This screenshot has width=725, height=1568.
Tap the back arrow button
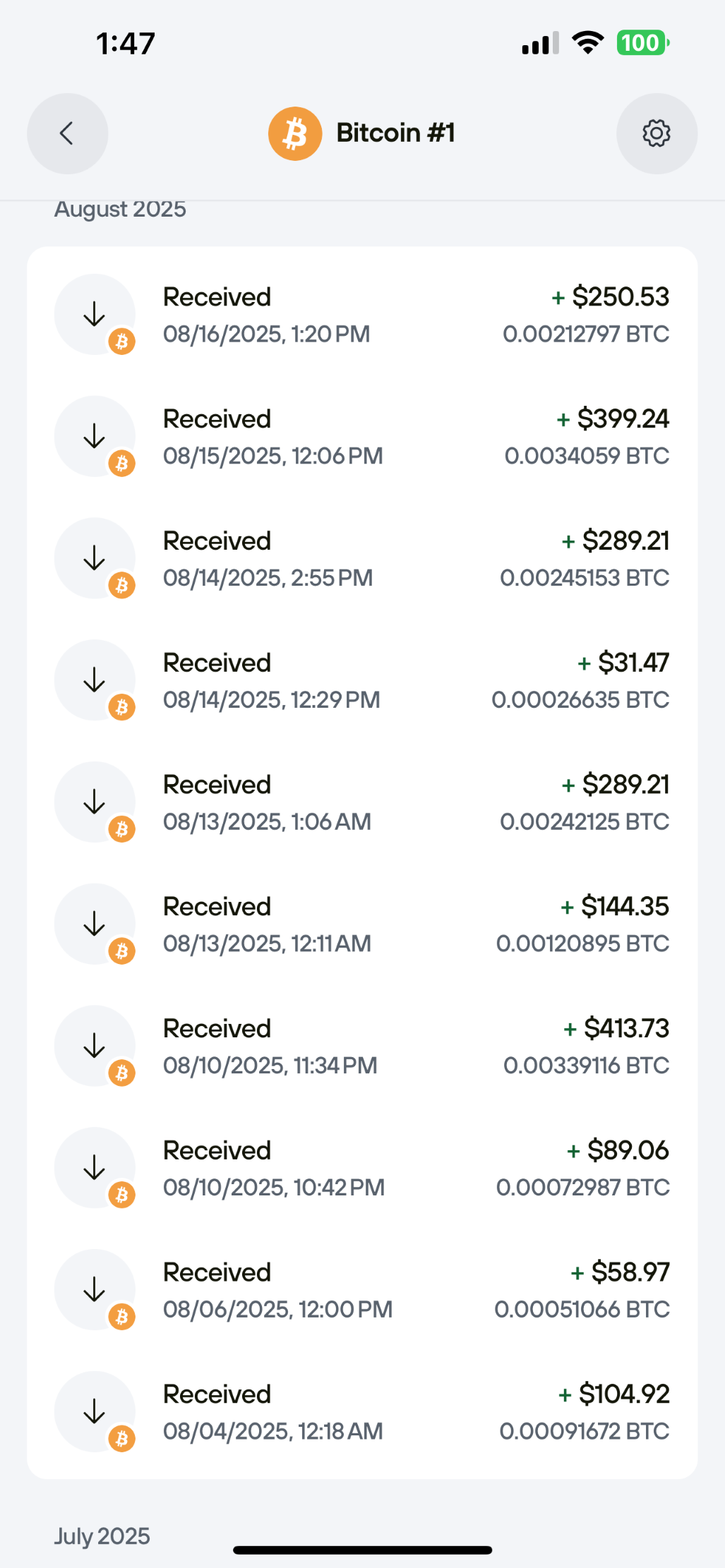tap(67, 133)
